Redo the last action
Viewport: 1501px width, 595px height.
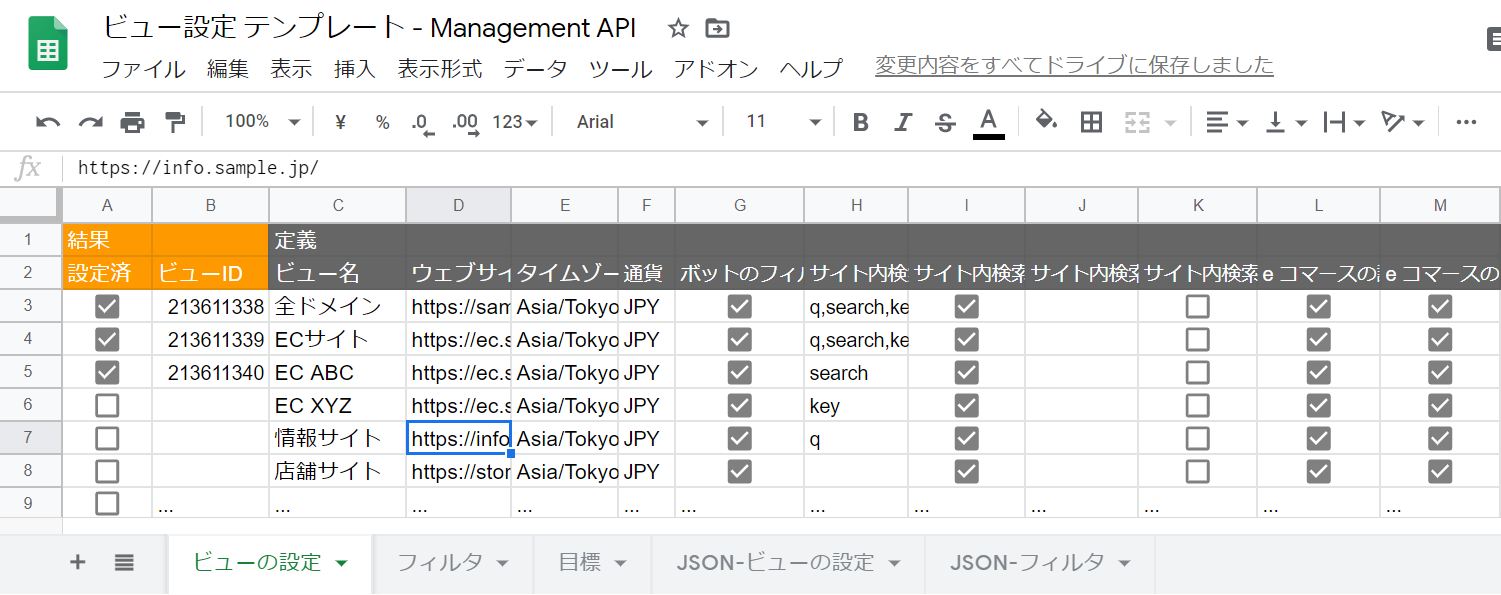pos(91,122)
